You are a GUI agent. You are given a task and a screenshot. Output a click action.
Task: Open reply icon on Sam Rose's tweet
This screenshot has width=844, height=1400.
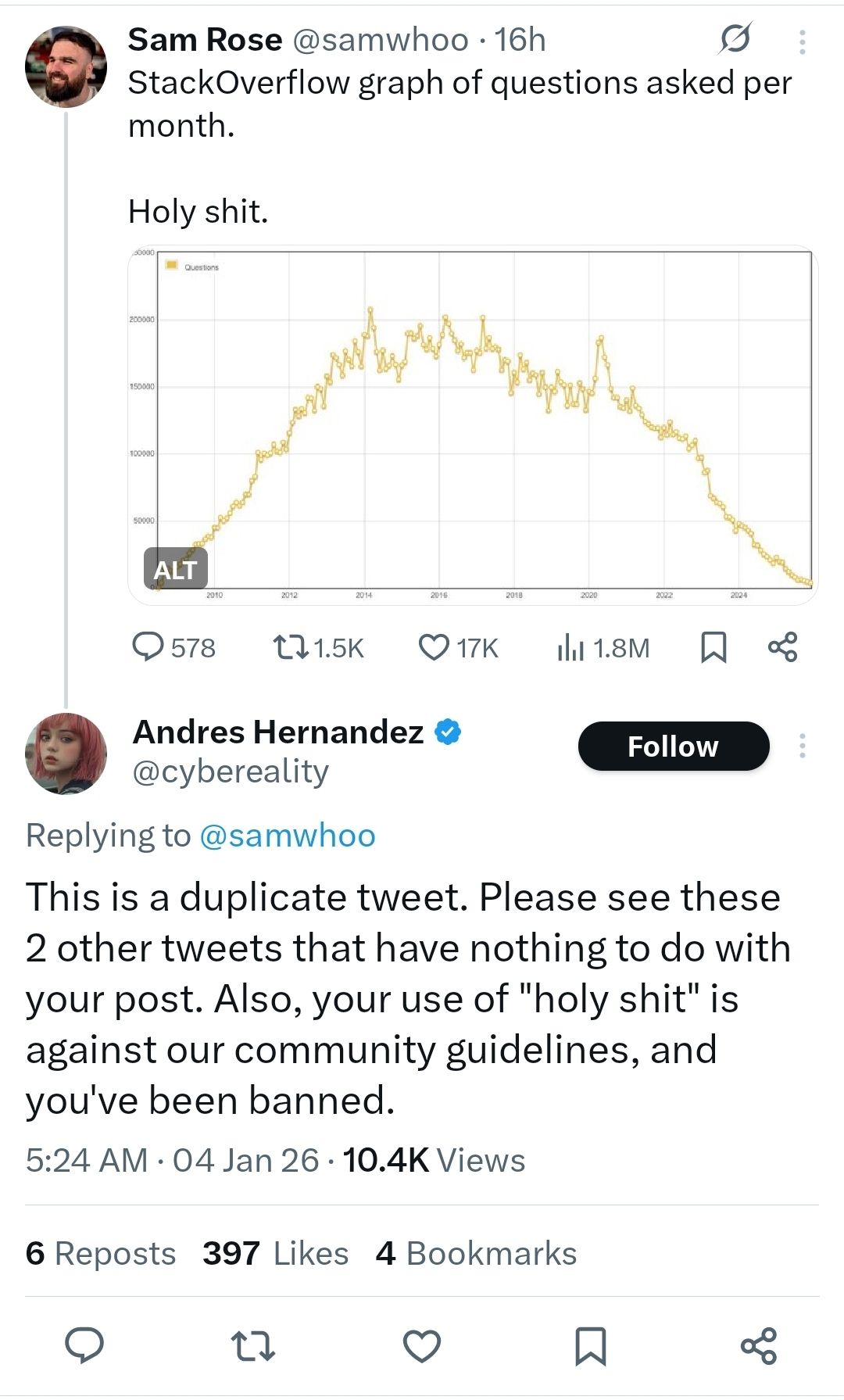point(148,647)
